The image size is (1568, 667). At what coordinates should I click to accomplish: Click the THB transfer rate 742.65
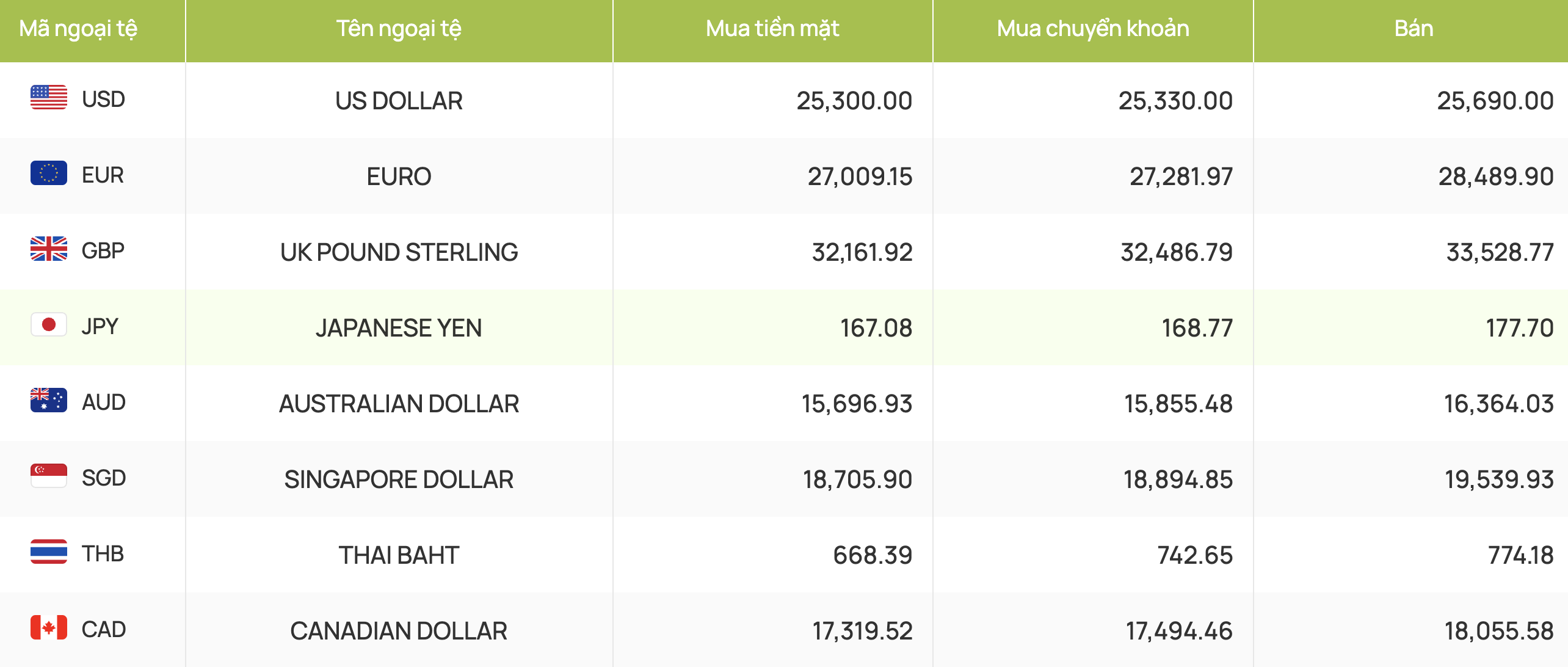(x=1195, y=555)
